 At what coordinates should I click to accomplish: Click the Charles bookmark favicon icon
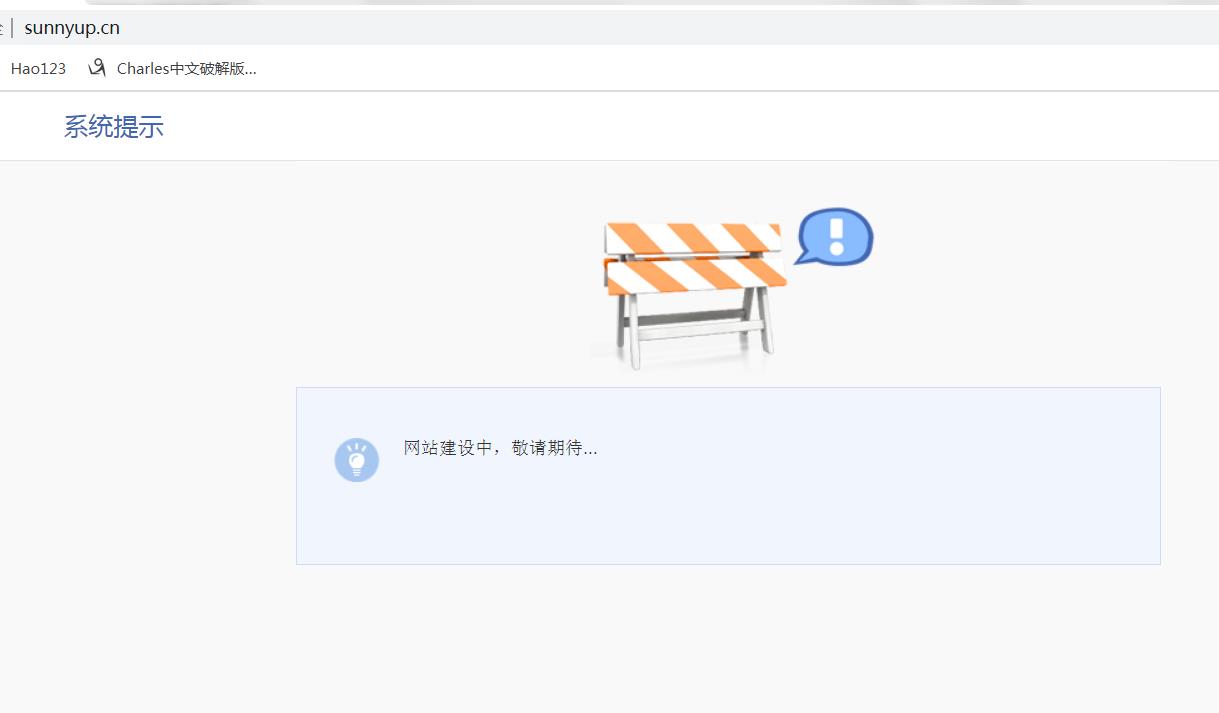click(96, 68)
